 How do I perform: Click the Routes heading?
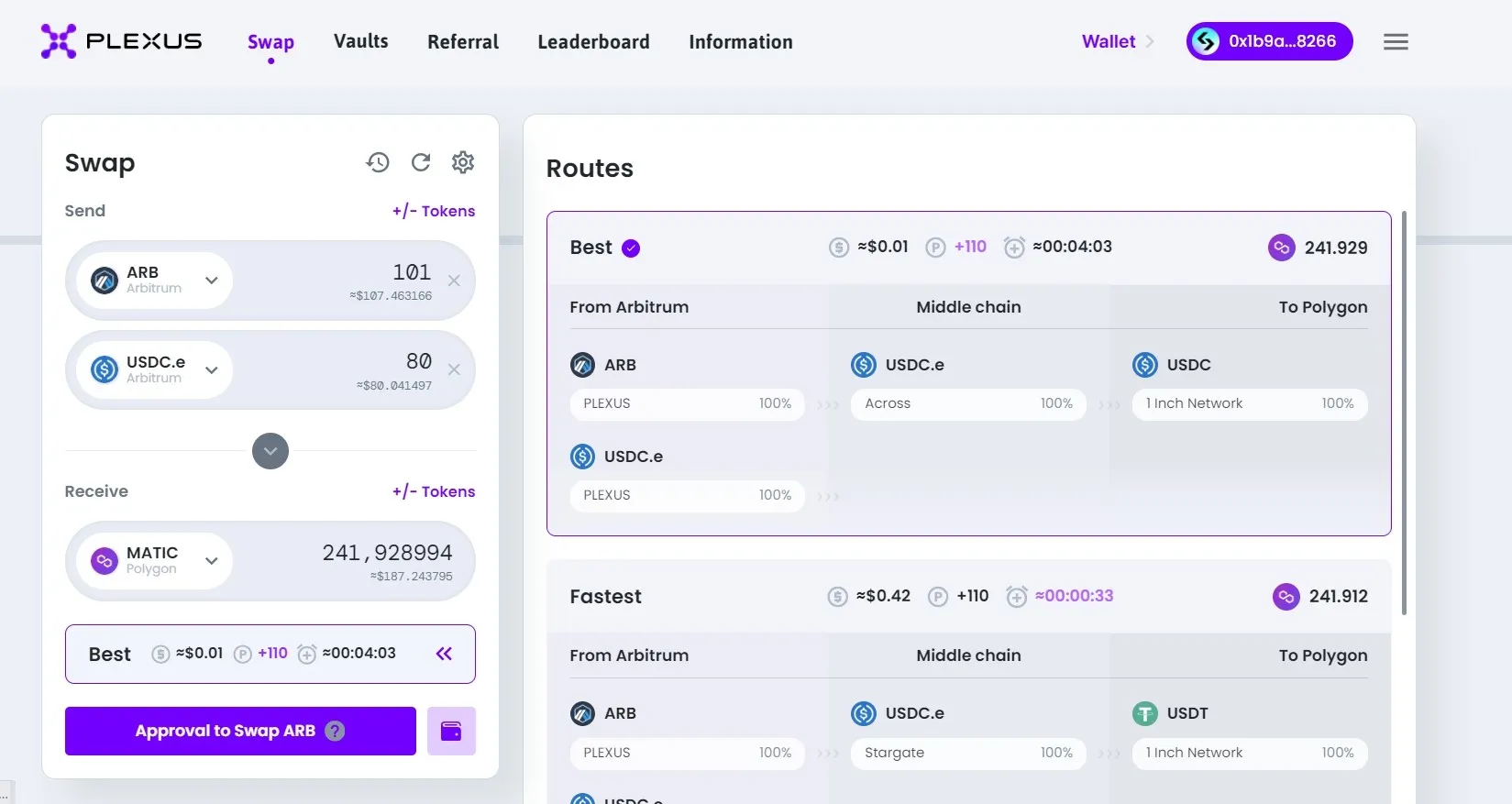[590, 169]
